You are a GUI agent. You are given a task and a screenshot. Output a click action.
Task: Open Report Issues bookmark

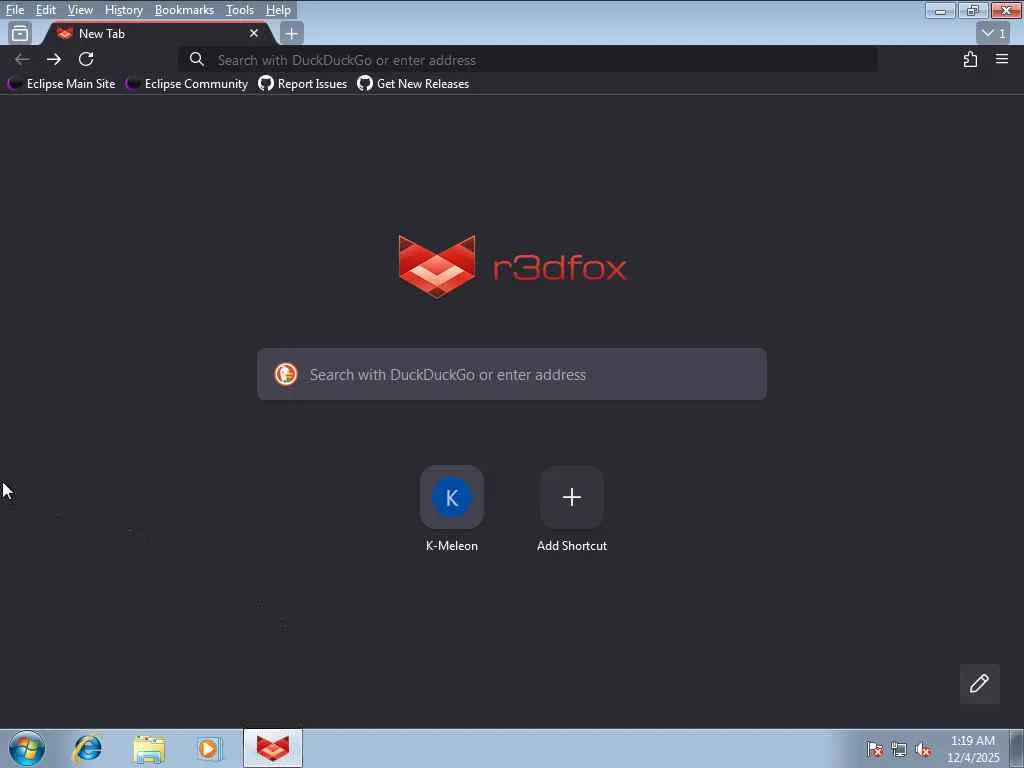click(x=302, y=84)
